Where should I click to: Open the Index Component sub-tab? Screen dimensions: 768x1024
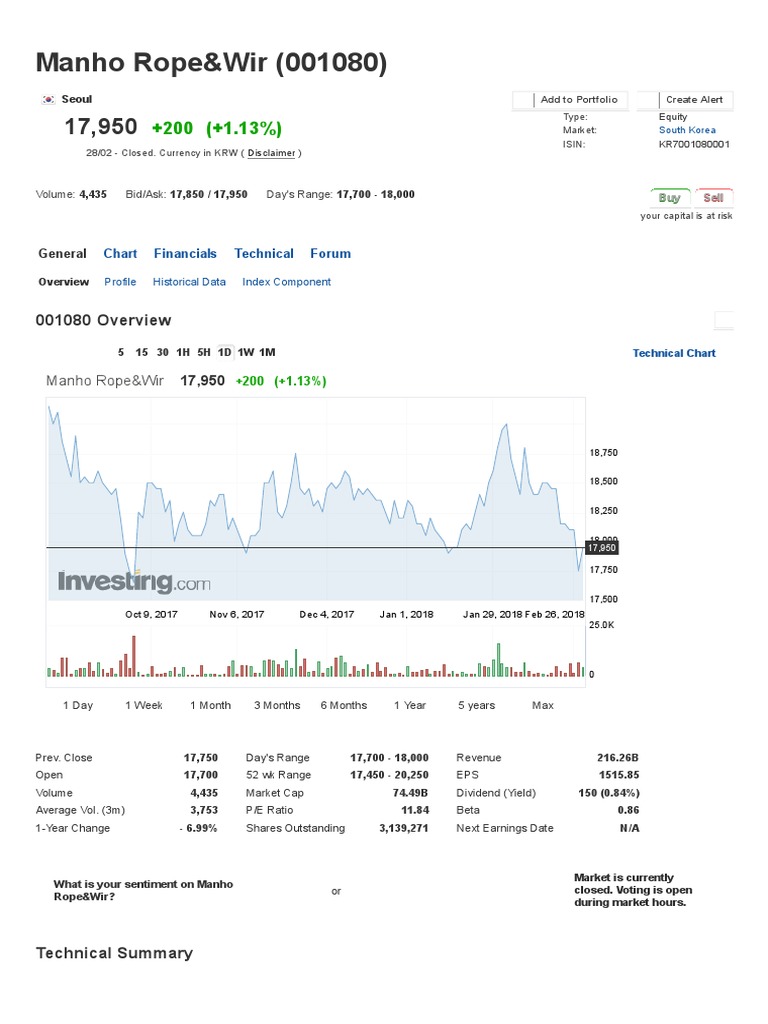(x=287, y=282)
